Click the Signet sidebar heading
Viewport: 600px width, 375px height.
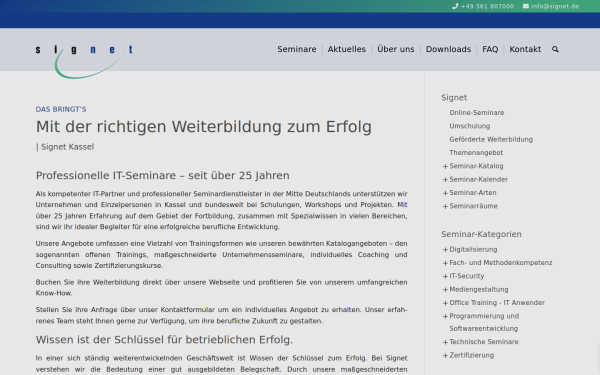[454, 98]
